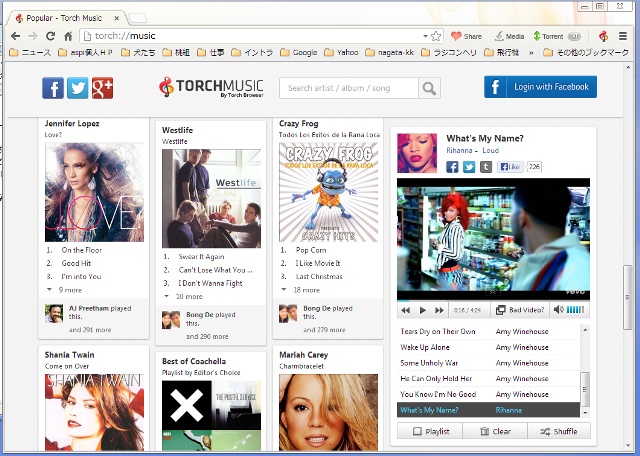Click the playlist queue scrollbar thumb
Screen dimensions: 640x456
(x=584, y=389)
